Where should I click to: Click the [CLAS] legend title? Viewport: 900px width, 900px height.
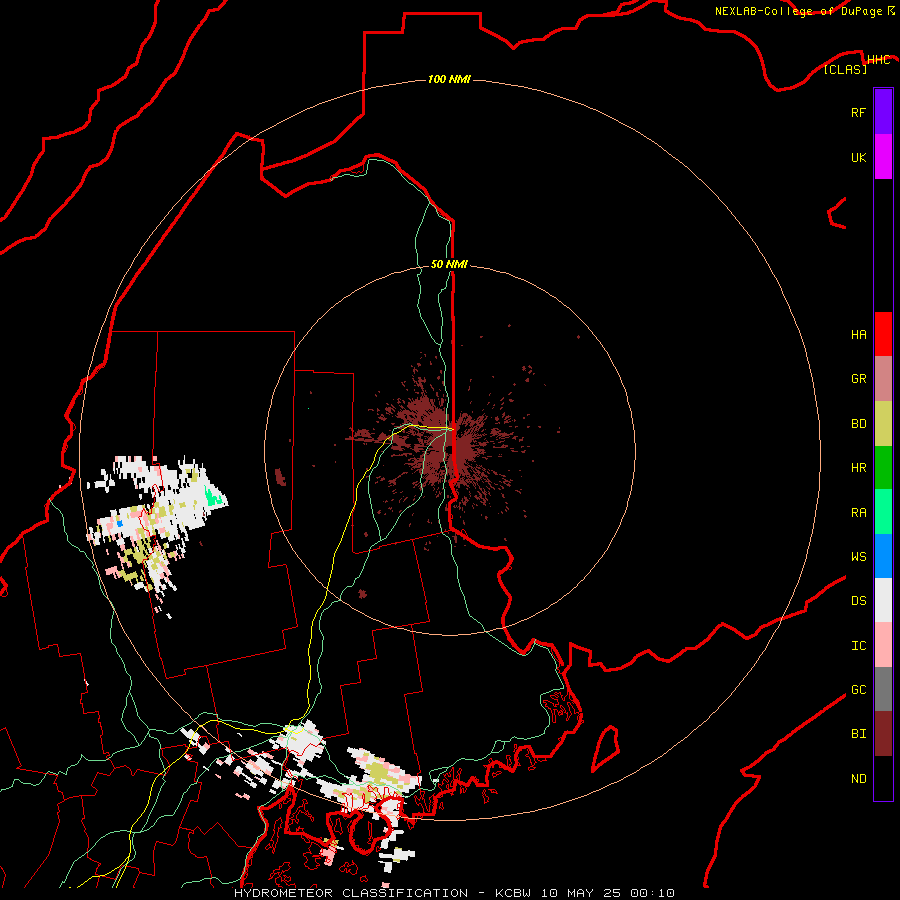[845, 69]
